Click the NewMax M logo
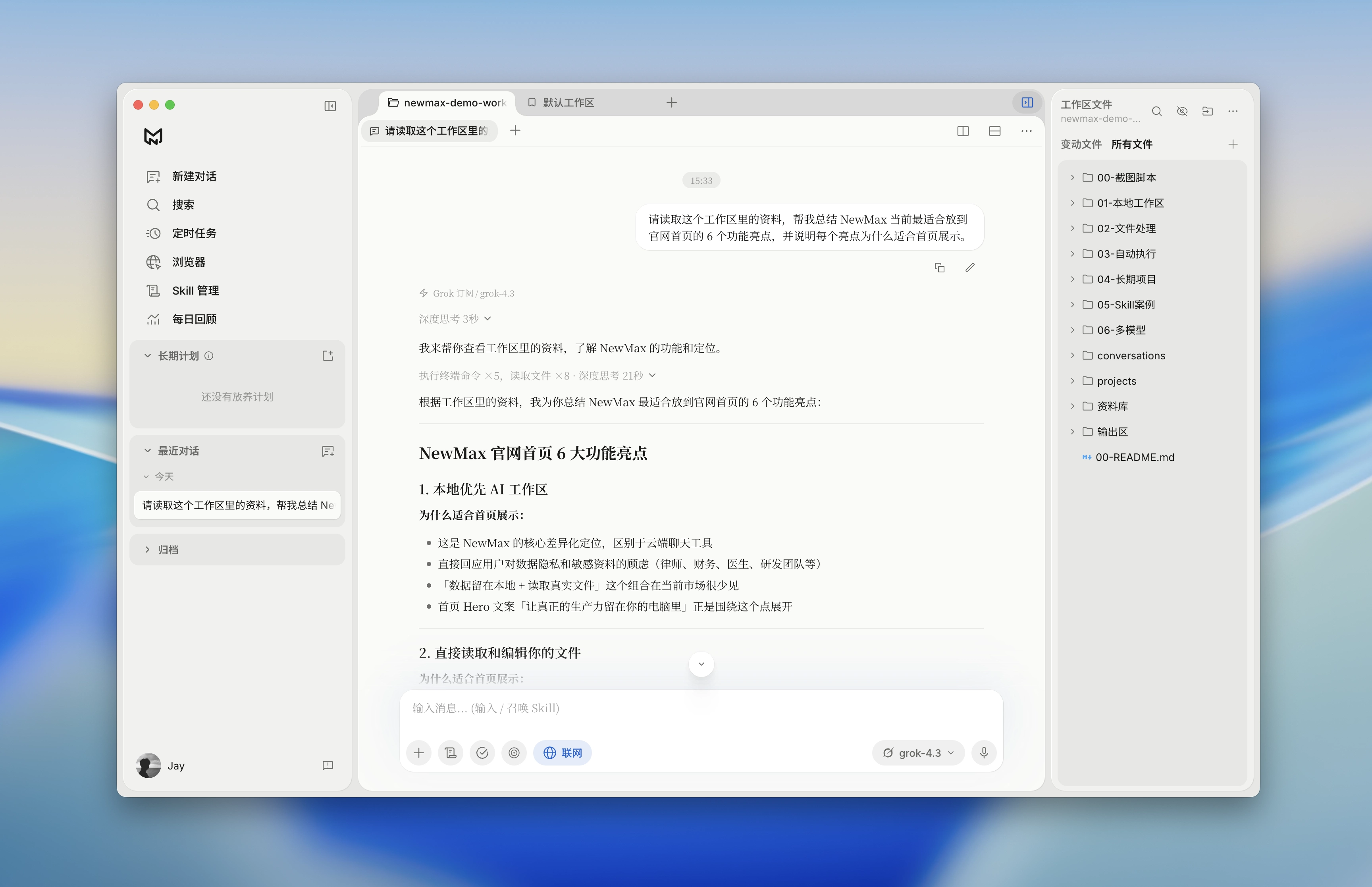 click(x=153, y=137)
